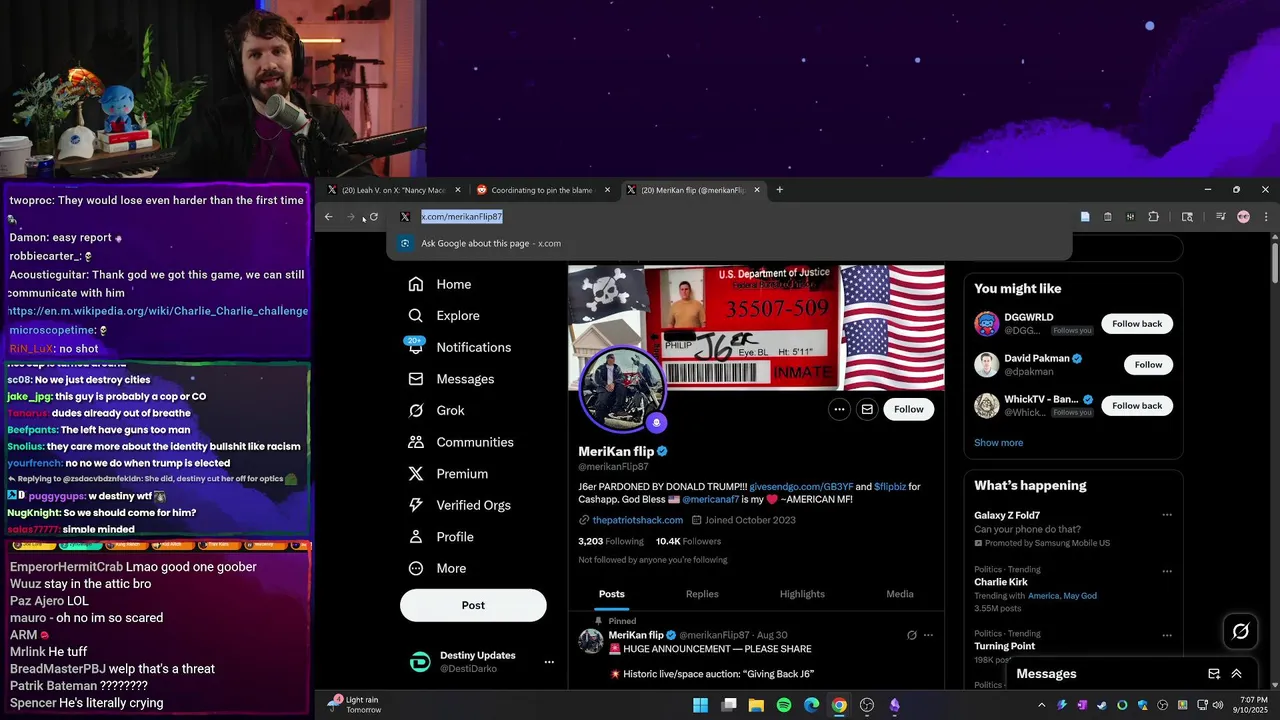The width and height of the screenshot is (1280, 720).
Task: Close the MeriKan flip browser tab
Action: click(x=757, y=190)
